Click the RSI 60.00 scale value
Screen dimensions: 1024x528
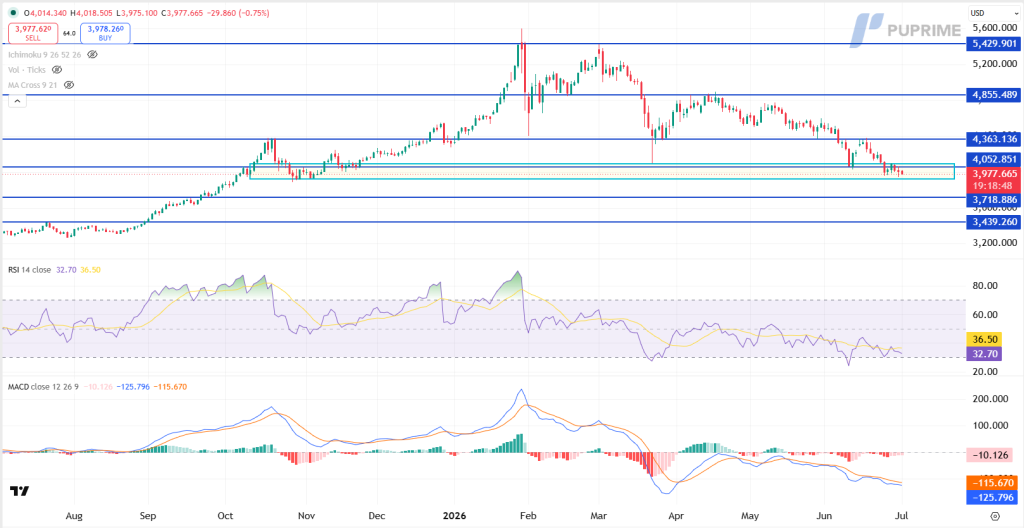[985, 315]
